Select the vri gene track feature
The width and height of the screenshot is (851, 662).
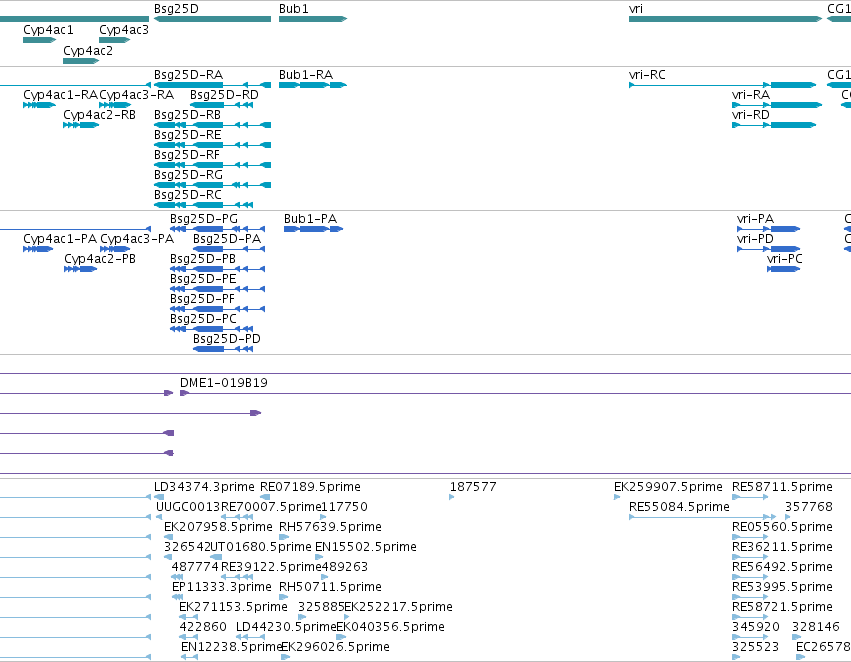point(725,19)
